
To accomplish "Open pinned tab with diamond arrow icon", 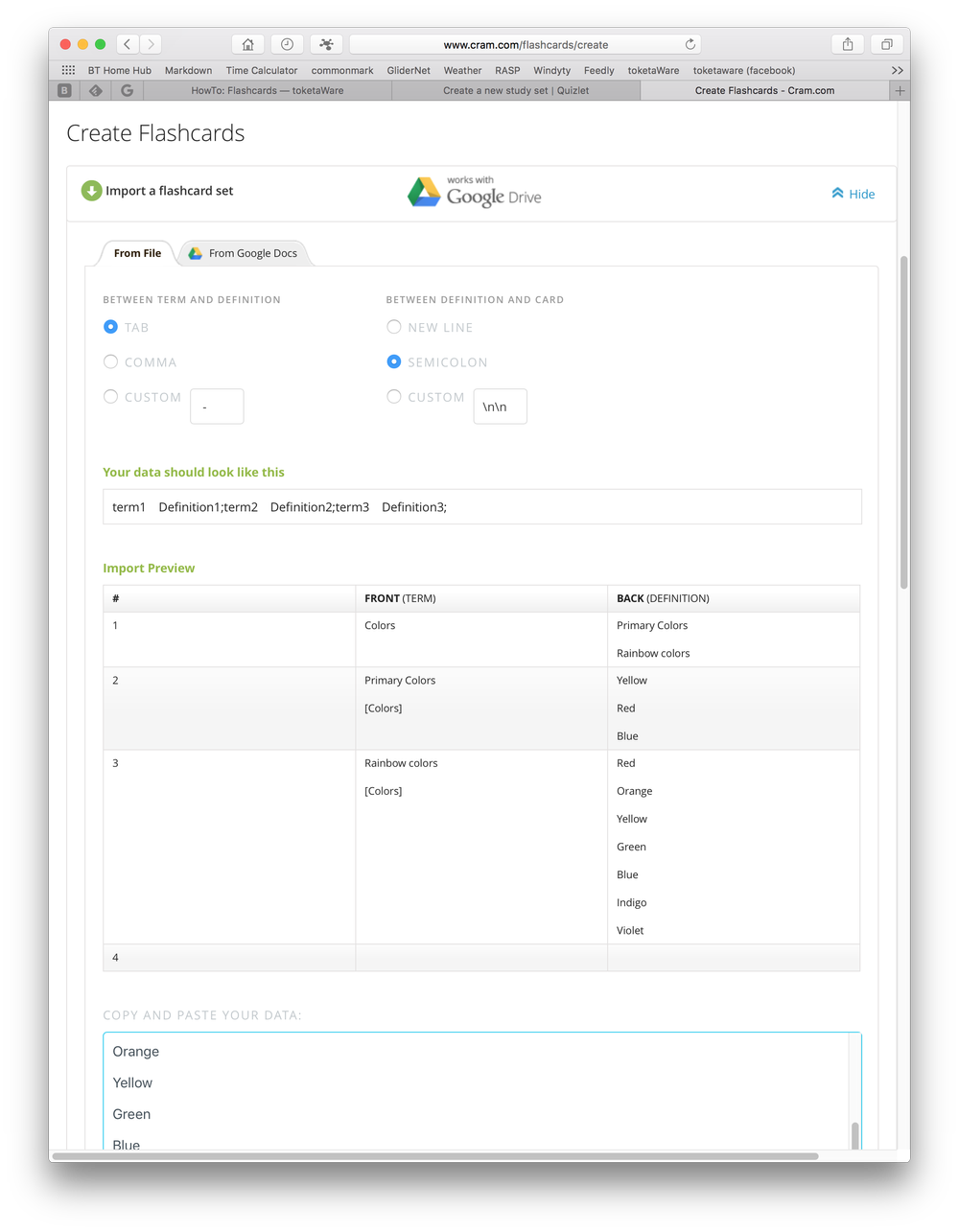I will 95,90.
